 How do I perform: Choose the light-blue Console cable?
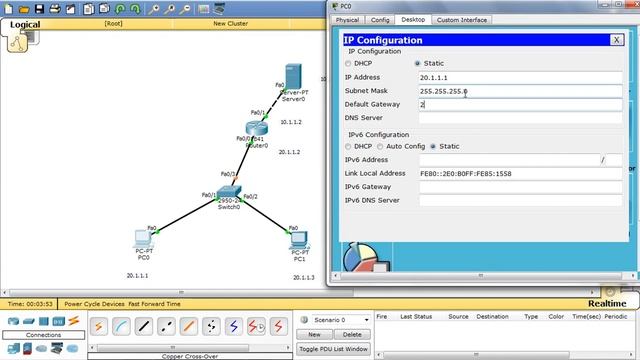(x=121, y=327)
